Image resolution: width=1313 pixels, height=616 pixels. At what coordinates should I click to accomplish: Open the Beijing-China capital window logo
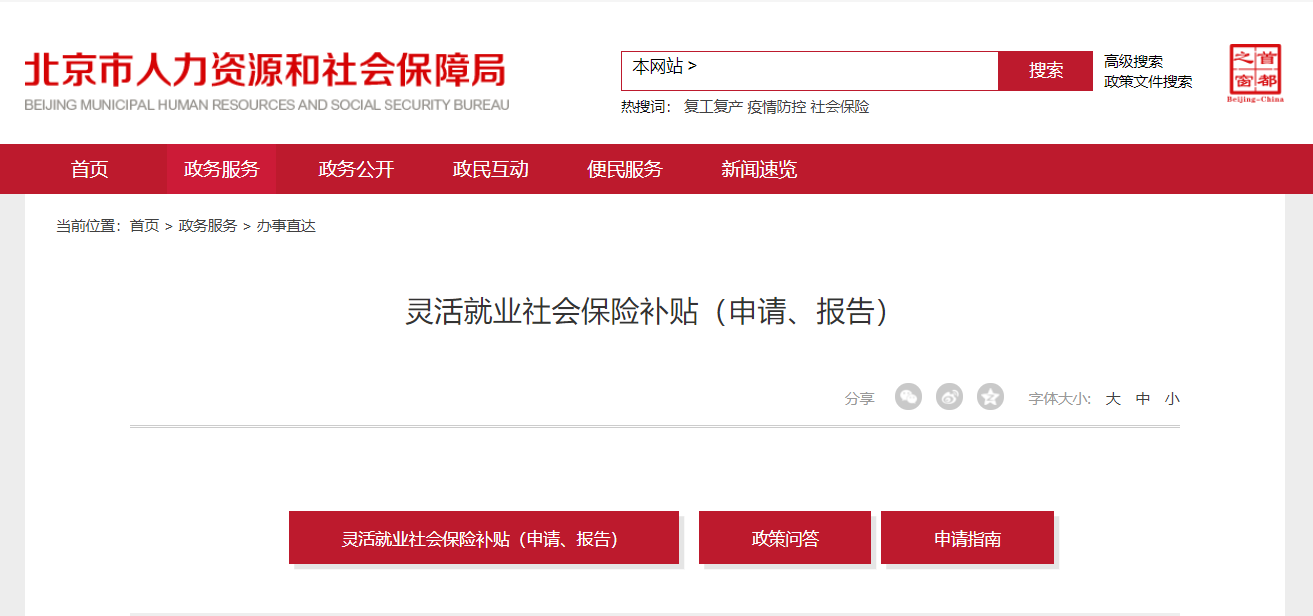coord(1256,73)
